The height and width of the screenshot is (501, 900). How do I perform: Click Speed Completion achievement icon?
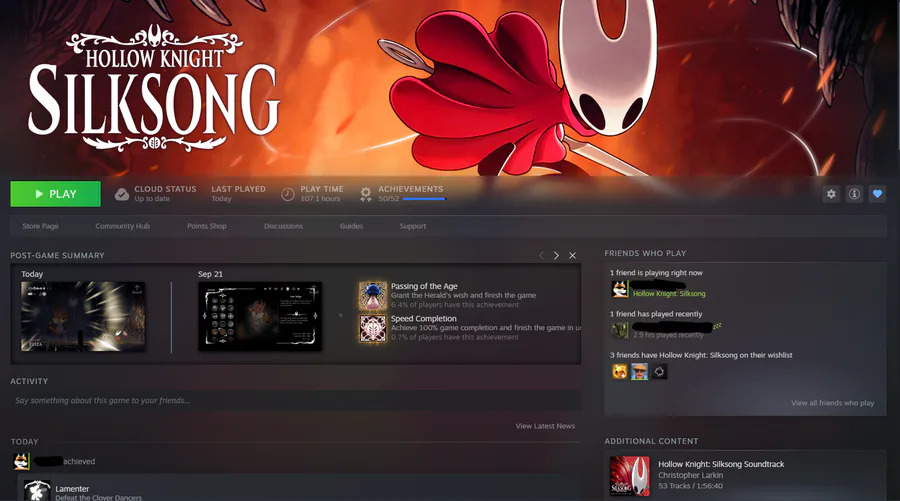coord(373,328)
